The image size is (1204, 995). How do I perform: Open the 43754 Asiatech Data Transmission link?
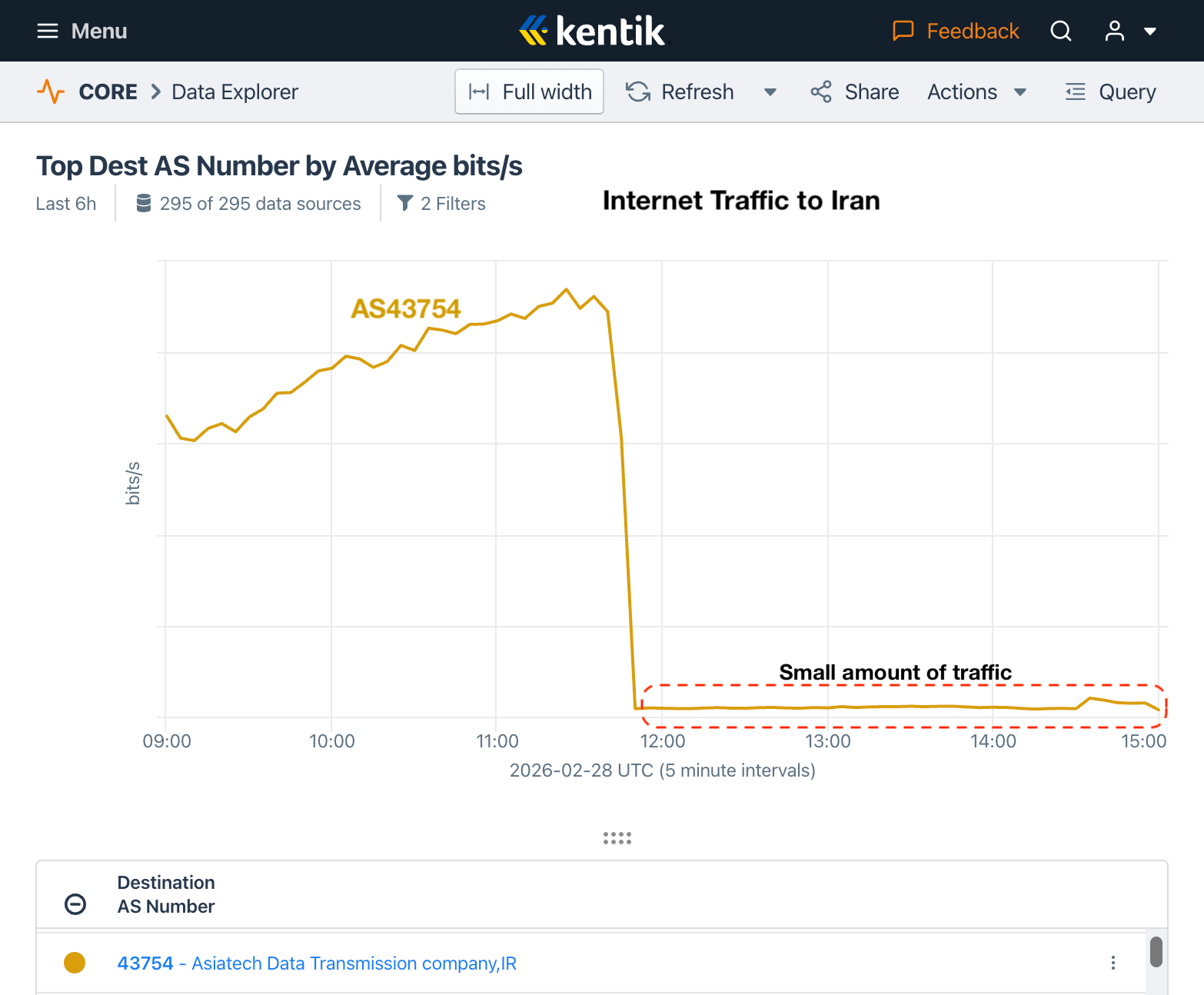click(316, 963)
